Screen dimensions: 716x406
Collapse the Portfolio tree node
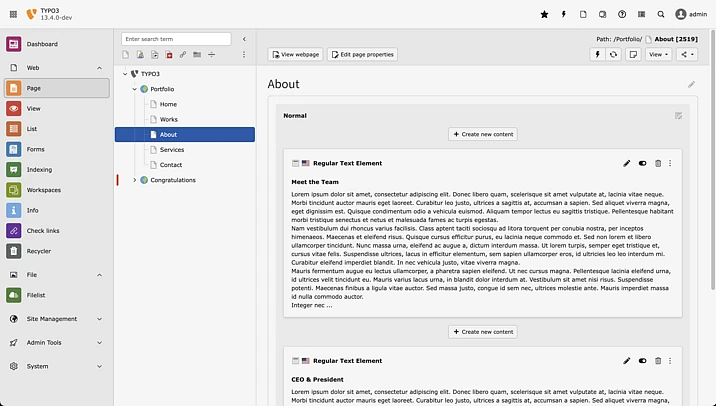click(134, 89)
